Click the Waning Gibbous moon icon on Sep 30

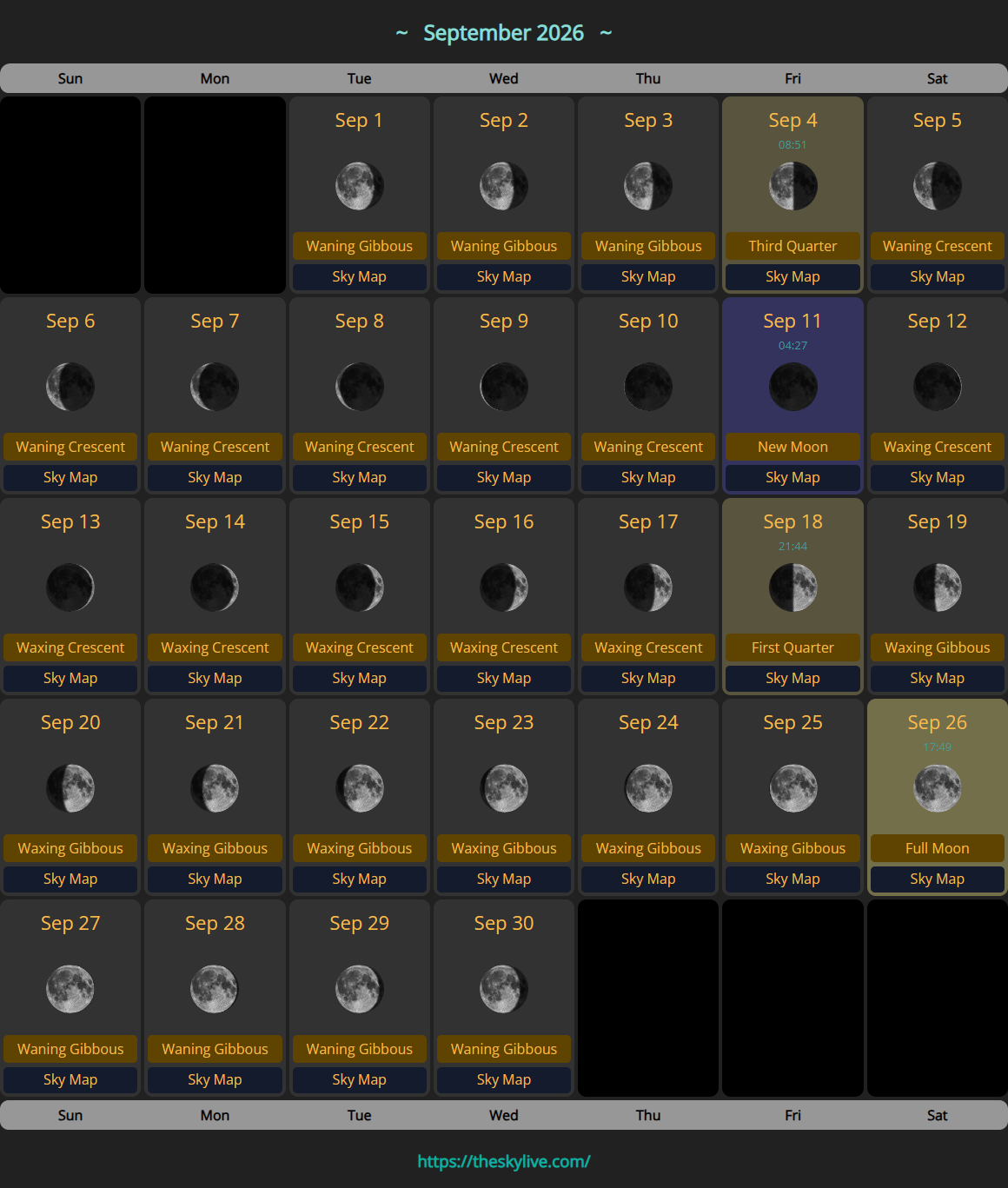pyautogui.click(x=503, y=989)
